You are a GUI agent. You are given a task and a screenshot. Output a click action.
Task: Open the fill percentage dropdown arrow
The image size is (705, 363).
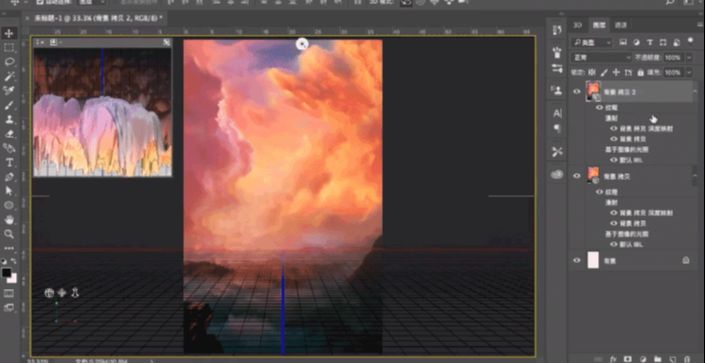[689, 72]
